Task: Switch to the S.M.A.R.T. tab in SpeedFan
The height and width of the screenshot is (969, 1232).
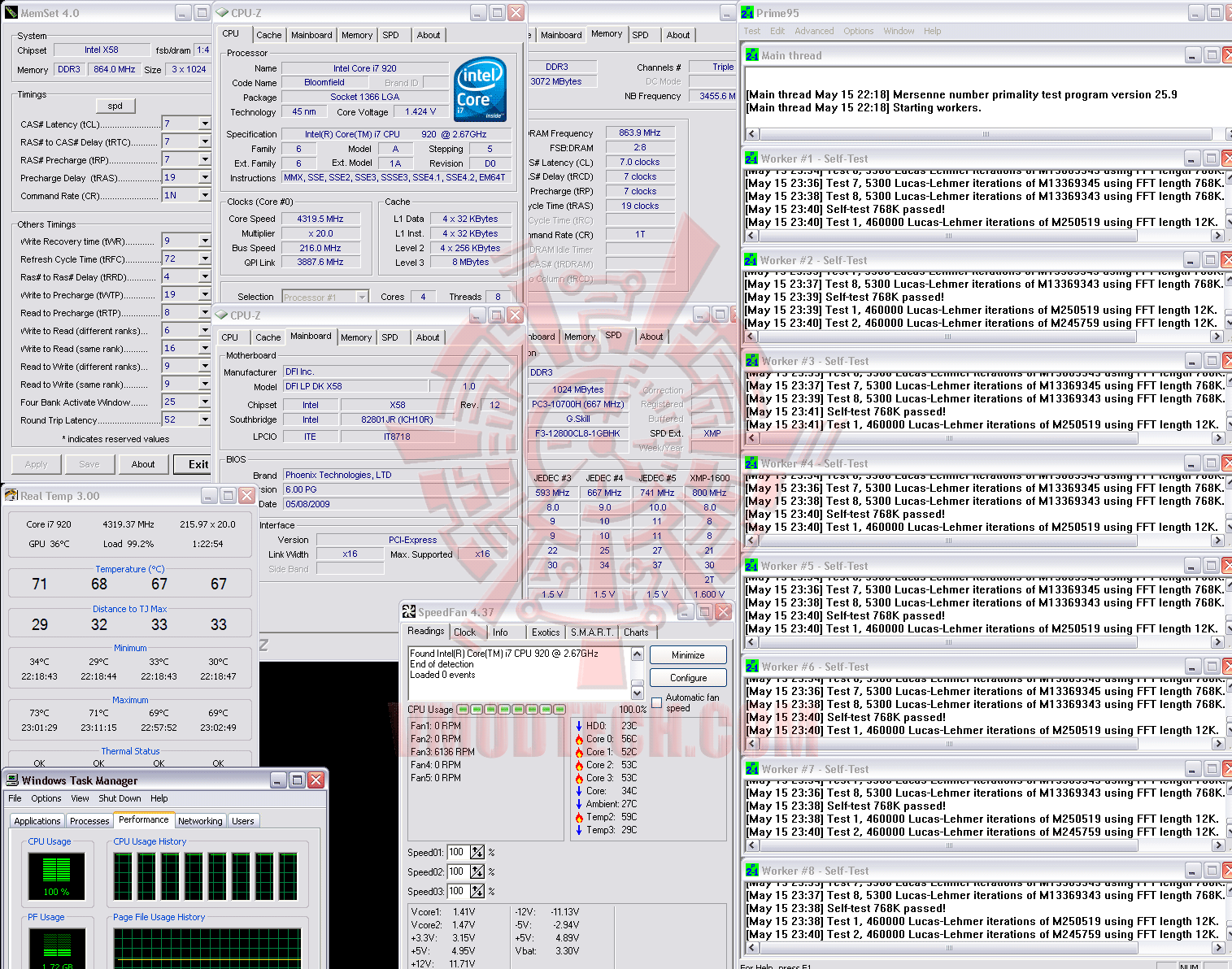Action: [591, 632]
